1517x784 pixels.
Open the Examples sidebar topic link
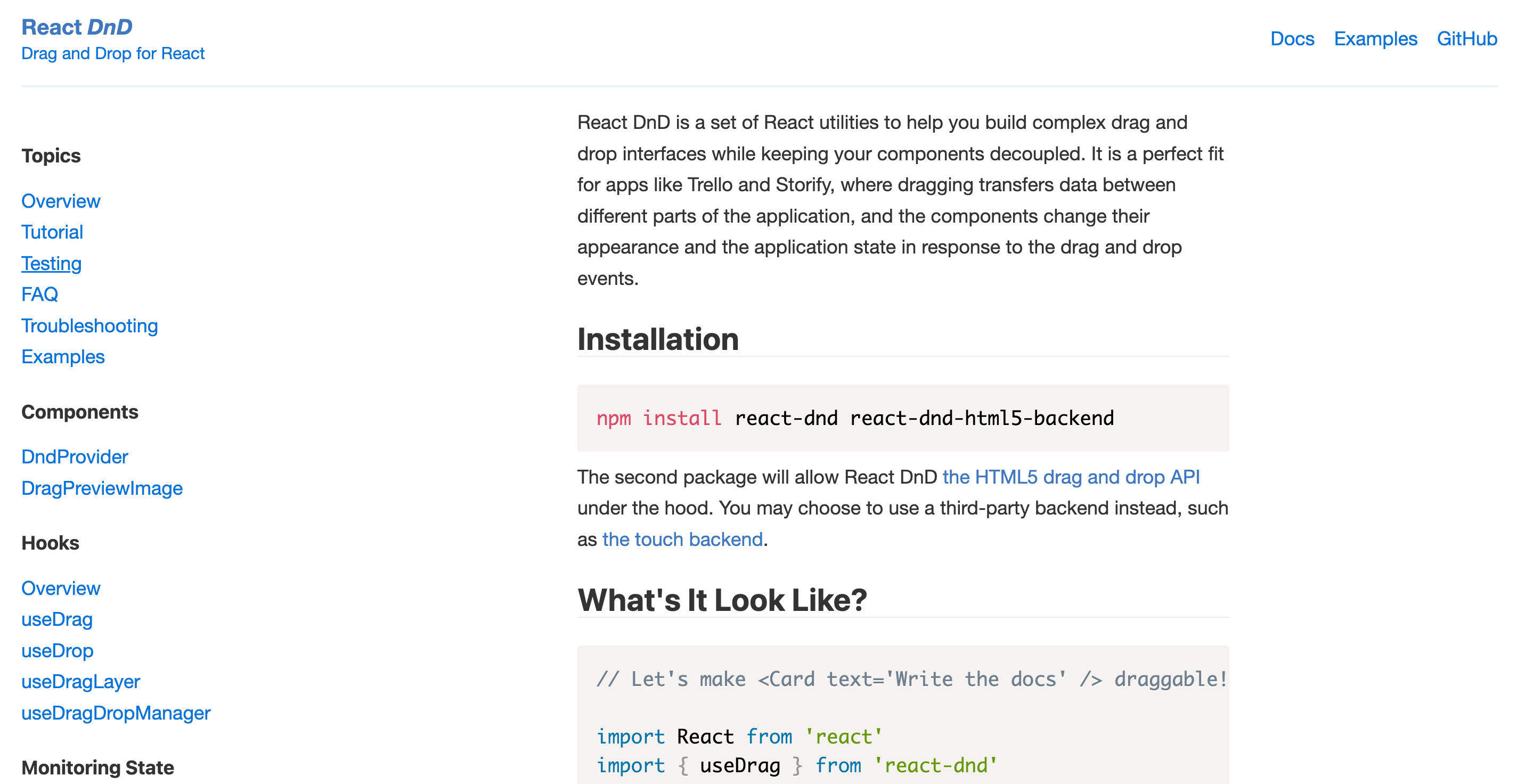[x=63, y=357]
